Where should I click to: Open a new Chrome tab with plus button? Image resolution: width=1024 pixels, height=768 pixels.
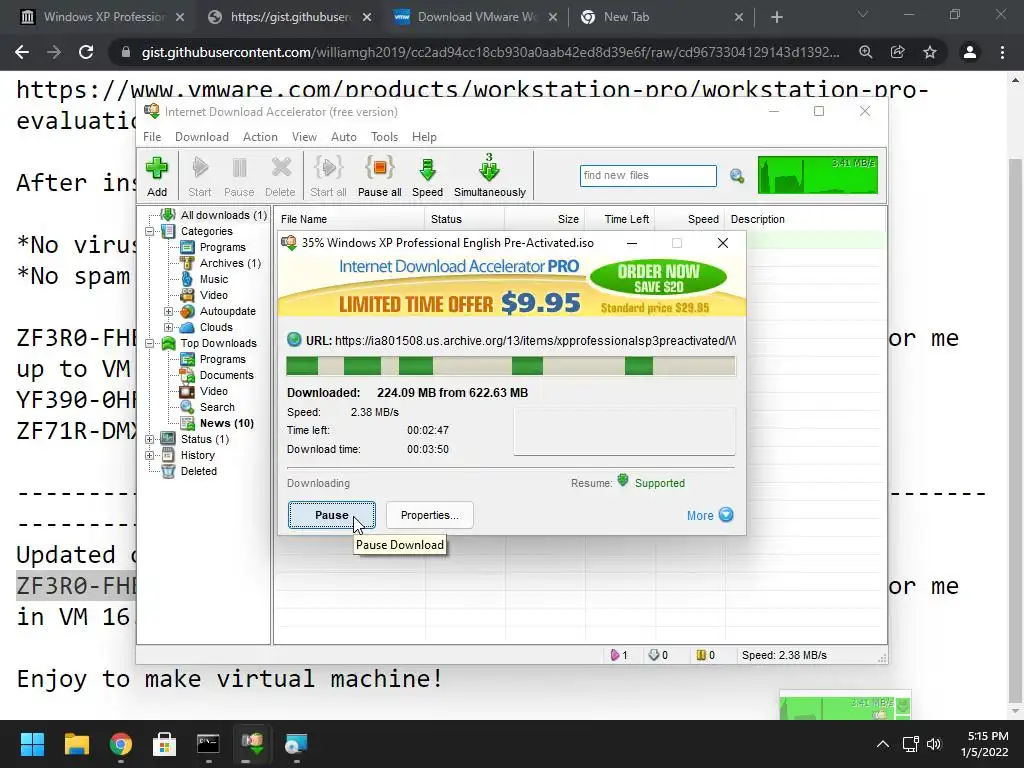[776, 17]
